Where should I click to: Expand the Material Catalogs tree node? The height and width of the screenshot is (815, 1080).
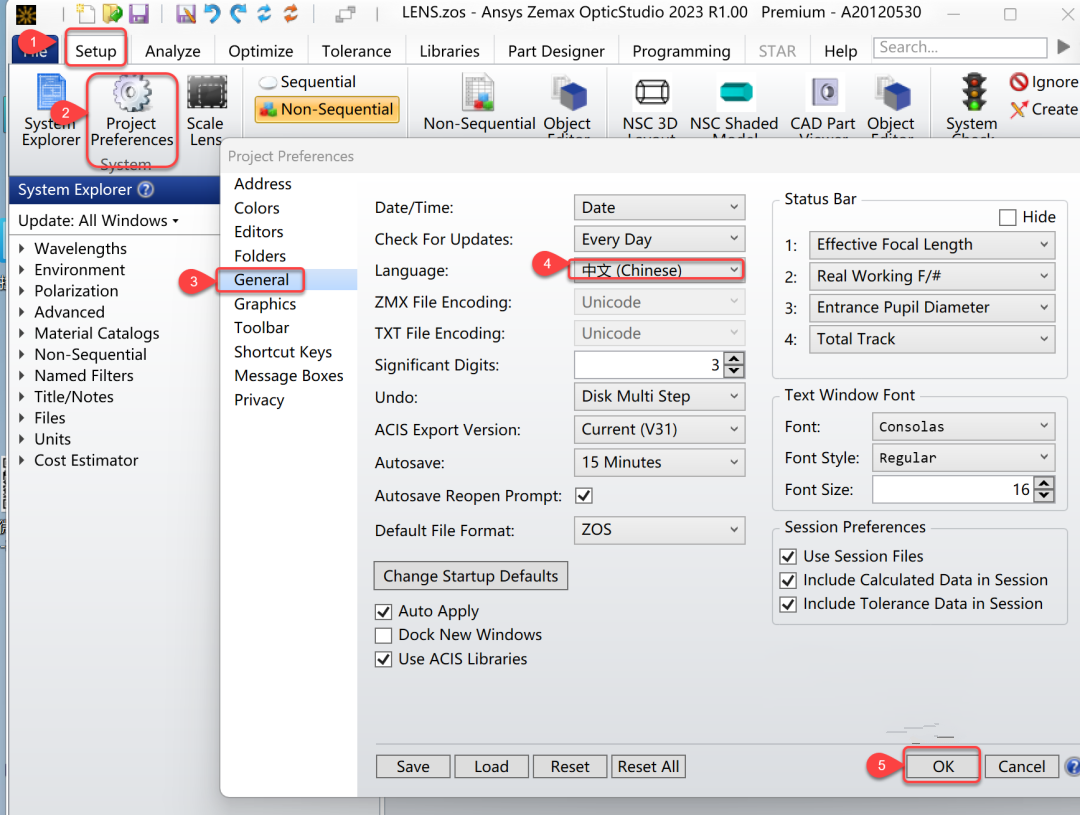pos(22,333)
